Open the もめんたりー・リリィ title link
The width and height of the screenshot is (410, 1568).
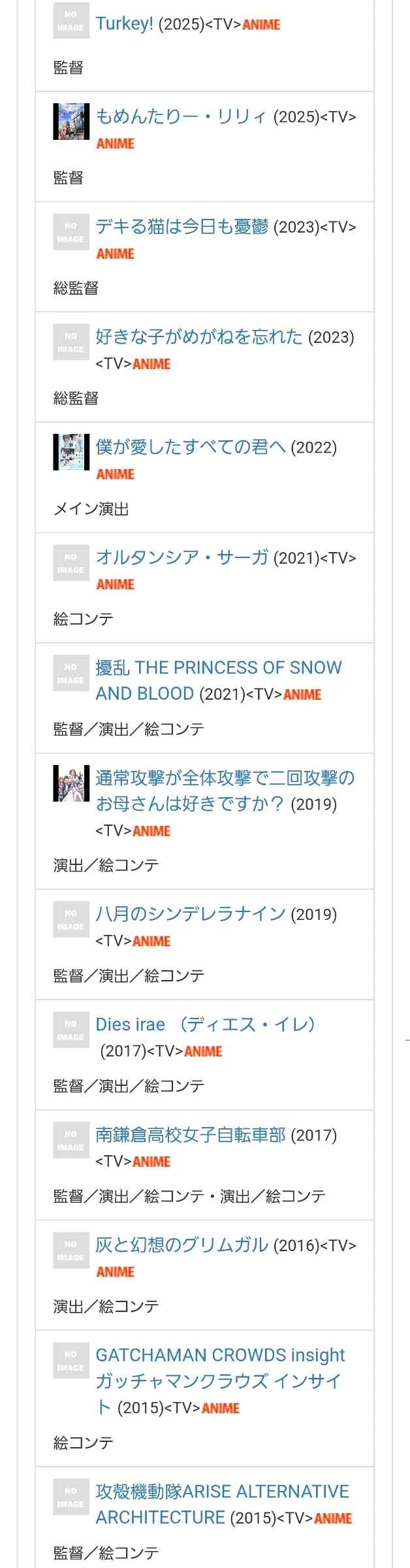pos(181,116)
